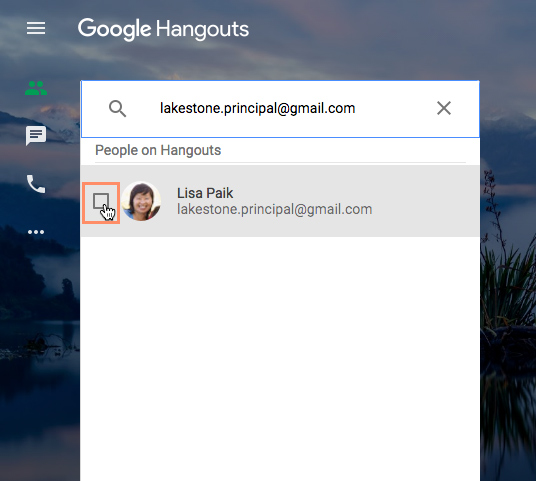Show more options via three-dots icon
Image resolution: width=536 pixels, height=481 pixels.
point(36,232)
